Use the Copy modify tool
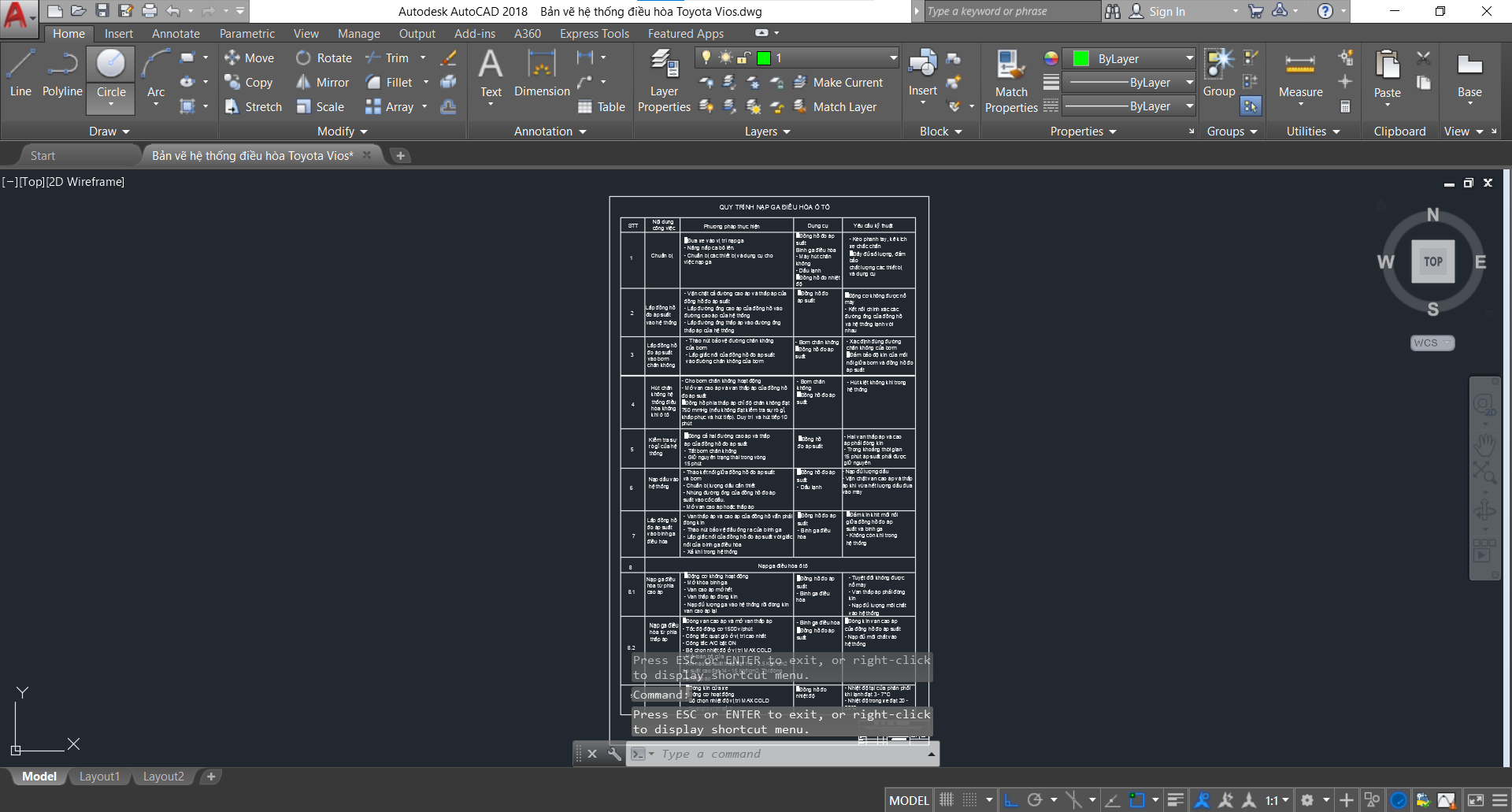The image size is (1512, 812). 249,83
